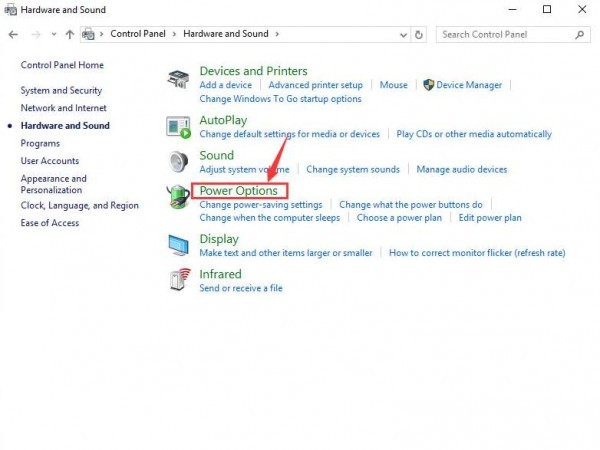Change Windows To Go startup options
The height and width of the screenshot is (450, 600).
click(x=280, y=99)
